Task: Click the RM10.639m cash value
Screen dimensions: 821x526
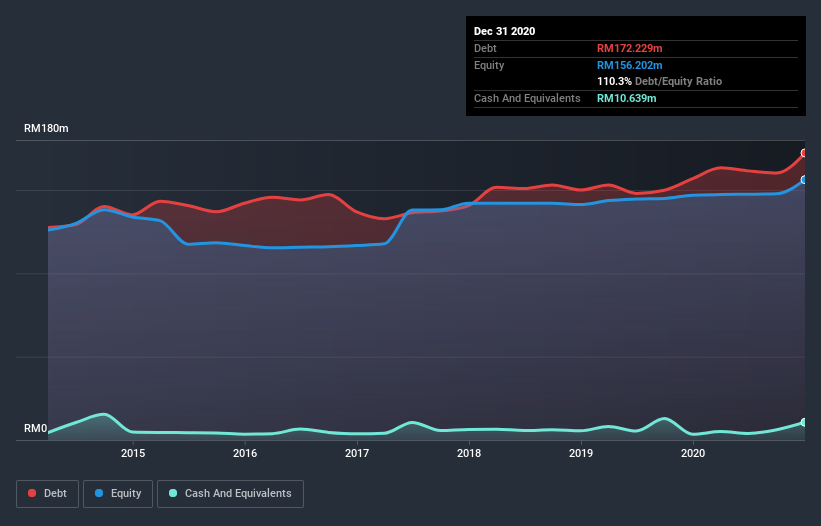Action: click(626, 98)
